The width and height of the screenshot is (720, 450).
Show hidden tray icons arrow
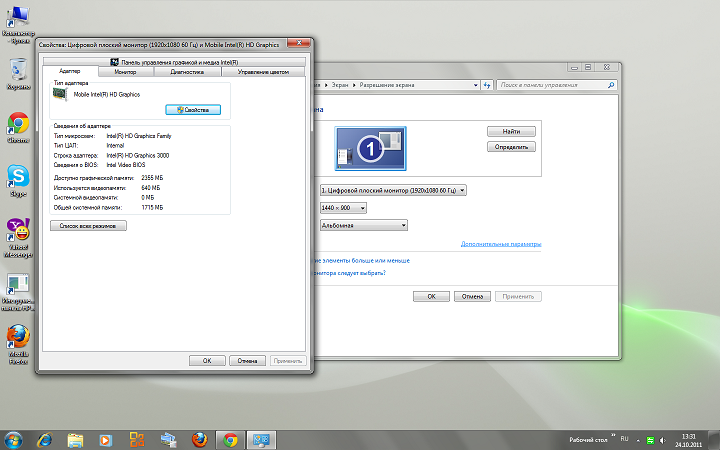pos(638,440)
